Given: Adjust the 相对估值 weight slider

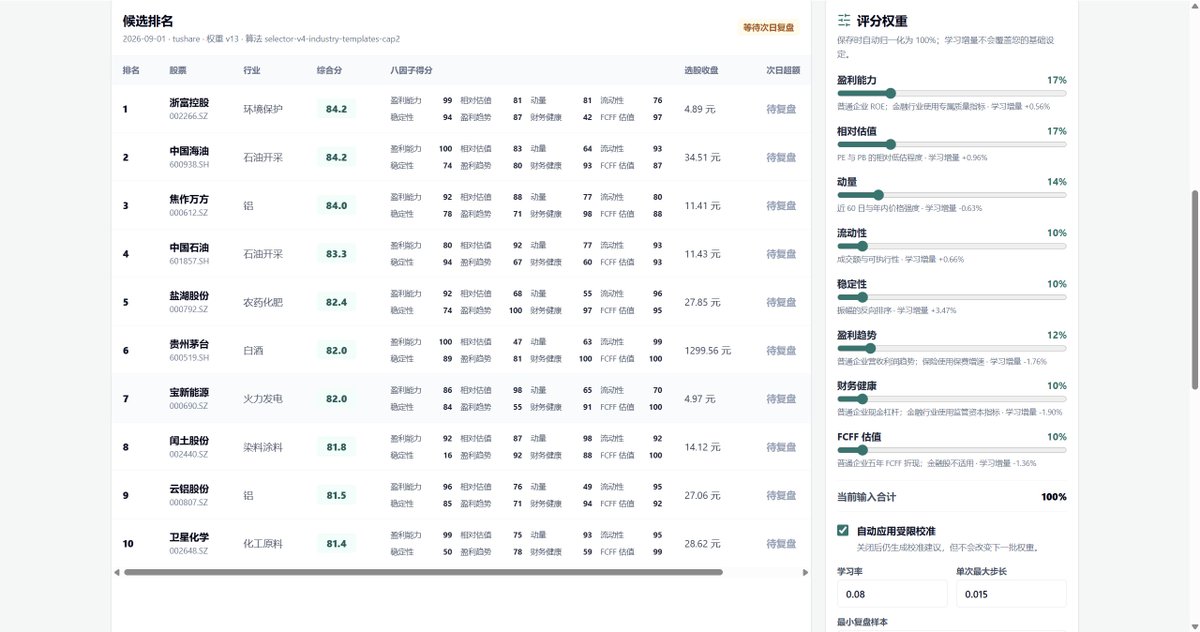Looking at the screenshot, I should click(x=951, y=144).
